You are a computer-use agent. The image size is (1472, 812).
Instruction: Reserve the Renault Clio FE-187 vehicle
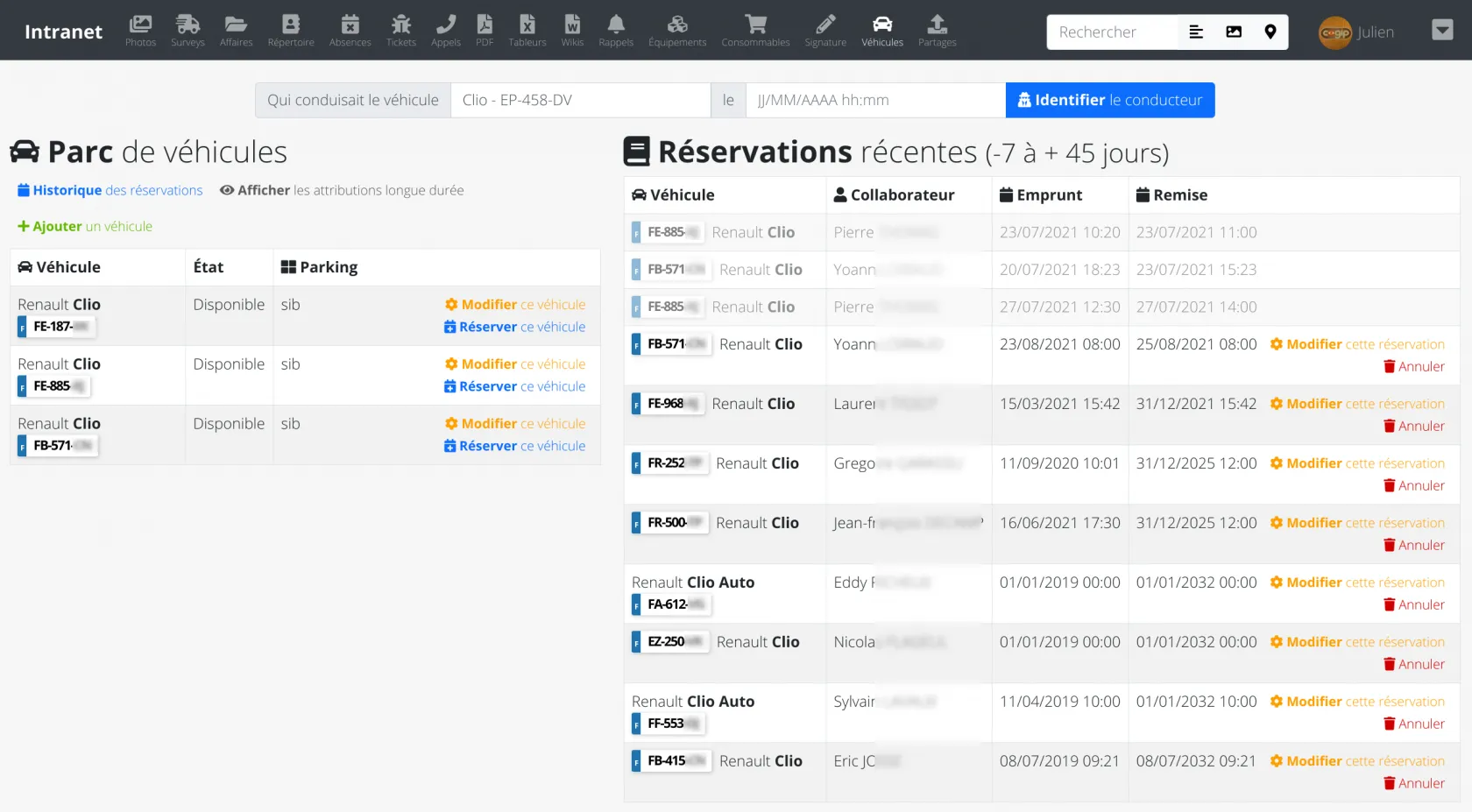[514, 327]
